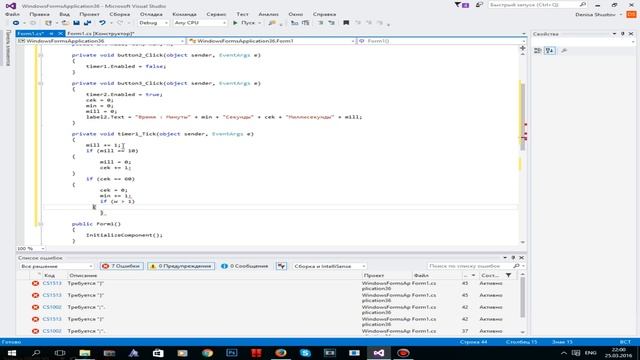Open the Debug configuration dropdown
The width and height of the screenshot is (640, 360).
[153, 23]
